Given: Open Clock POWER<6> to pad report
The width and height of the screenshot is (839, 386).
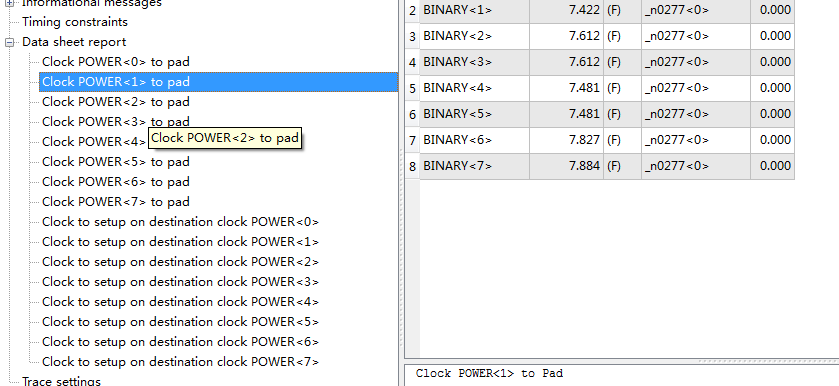Looking at the screenshot, I should tap(116, 182).
